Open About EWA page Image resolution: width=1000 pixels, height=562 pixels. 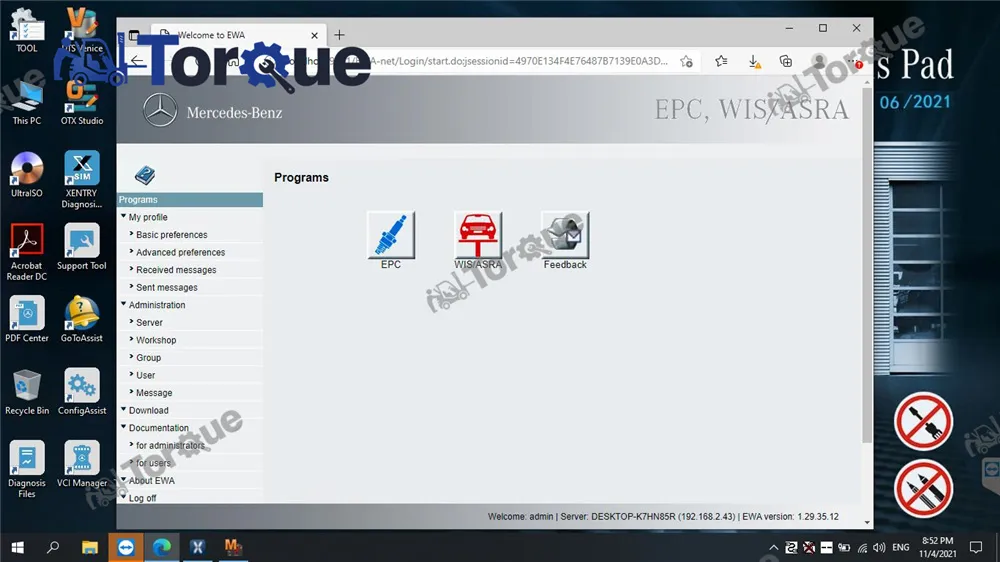click(152, 480)
